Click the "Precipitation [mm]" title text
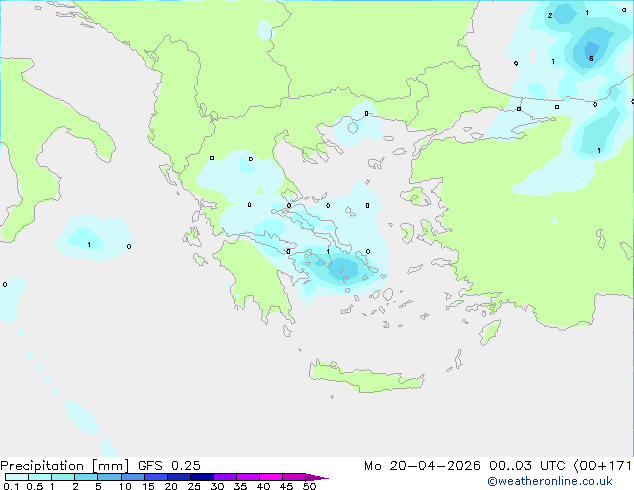634x490 pixels. [65, 466]
